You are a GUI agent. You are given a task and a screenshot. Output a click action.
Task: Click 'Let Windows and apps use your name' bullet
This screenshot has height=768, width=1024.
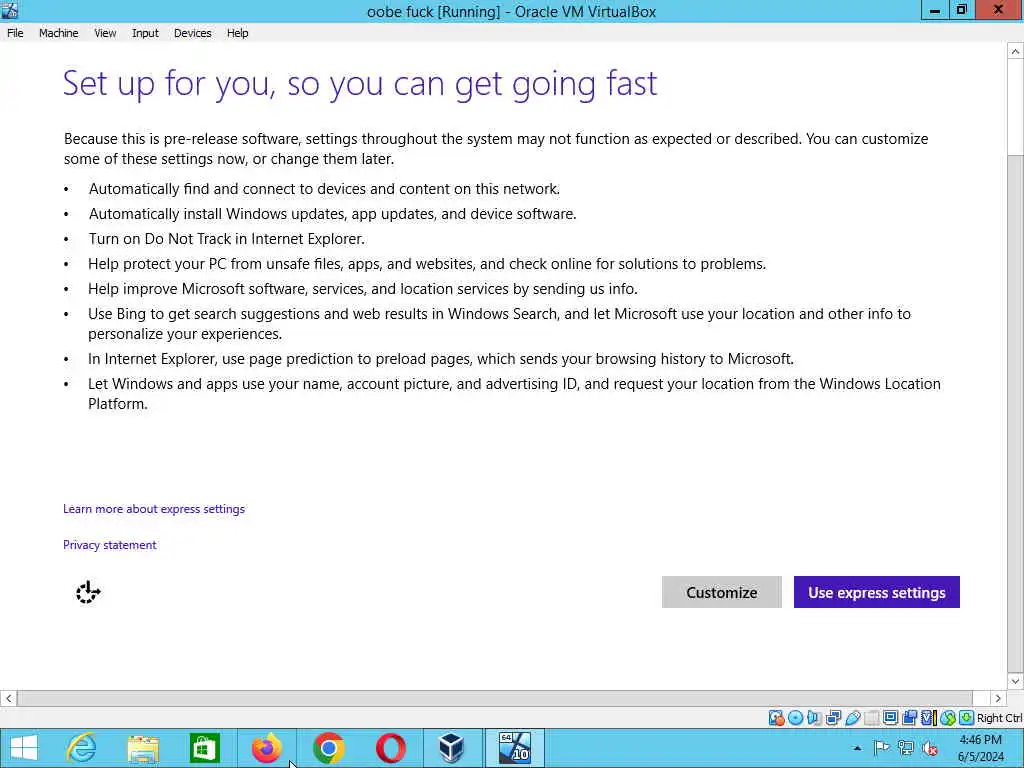[515, 393]
